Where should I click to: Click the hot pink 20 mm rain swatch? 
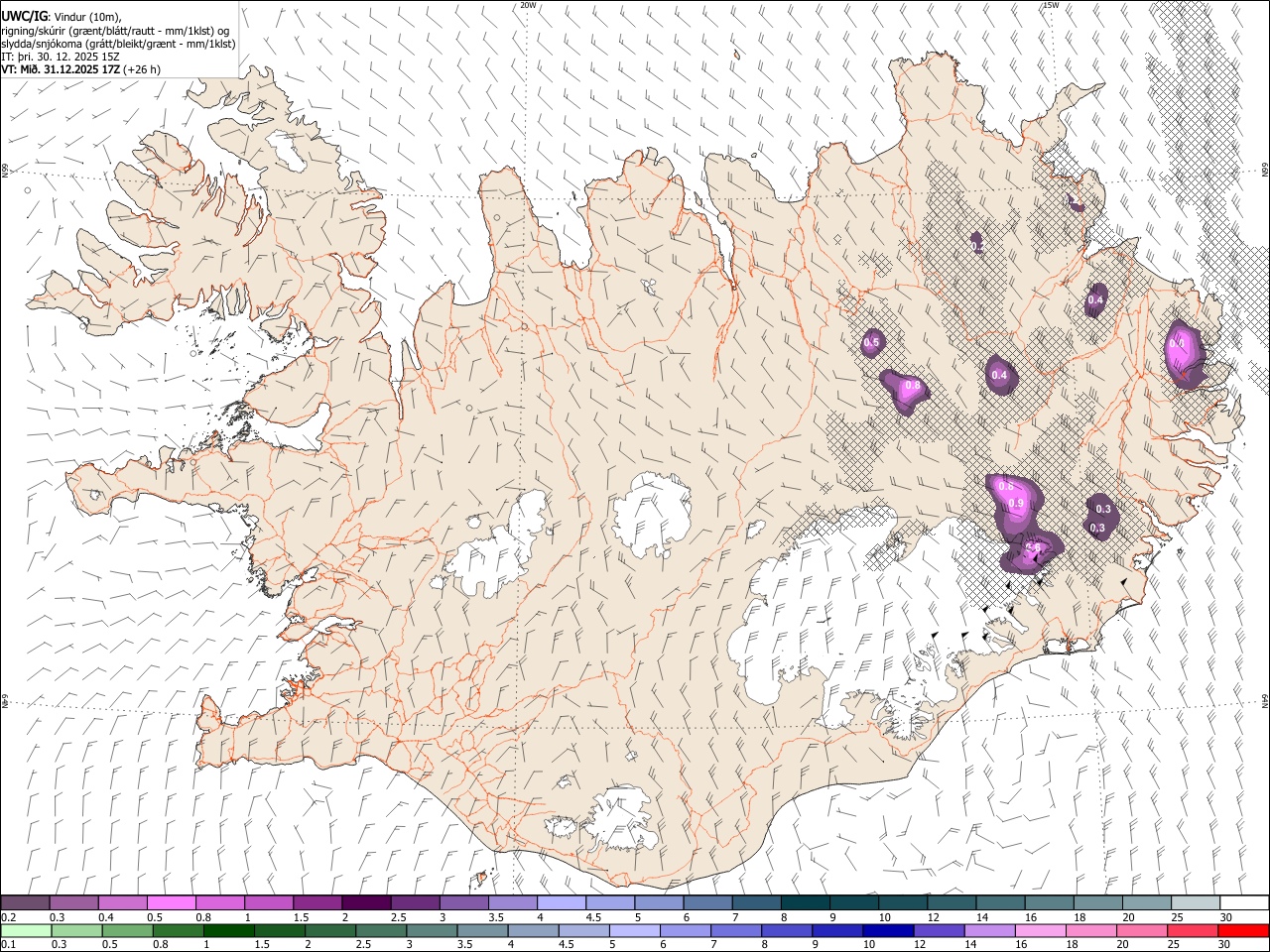pyautogui.click(x=1141, y=931)
